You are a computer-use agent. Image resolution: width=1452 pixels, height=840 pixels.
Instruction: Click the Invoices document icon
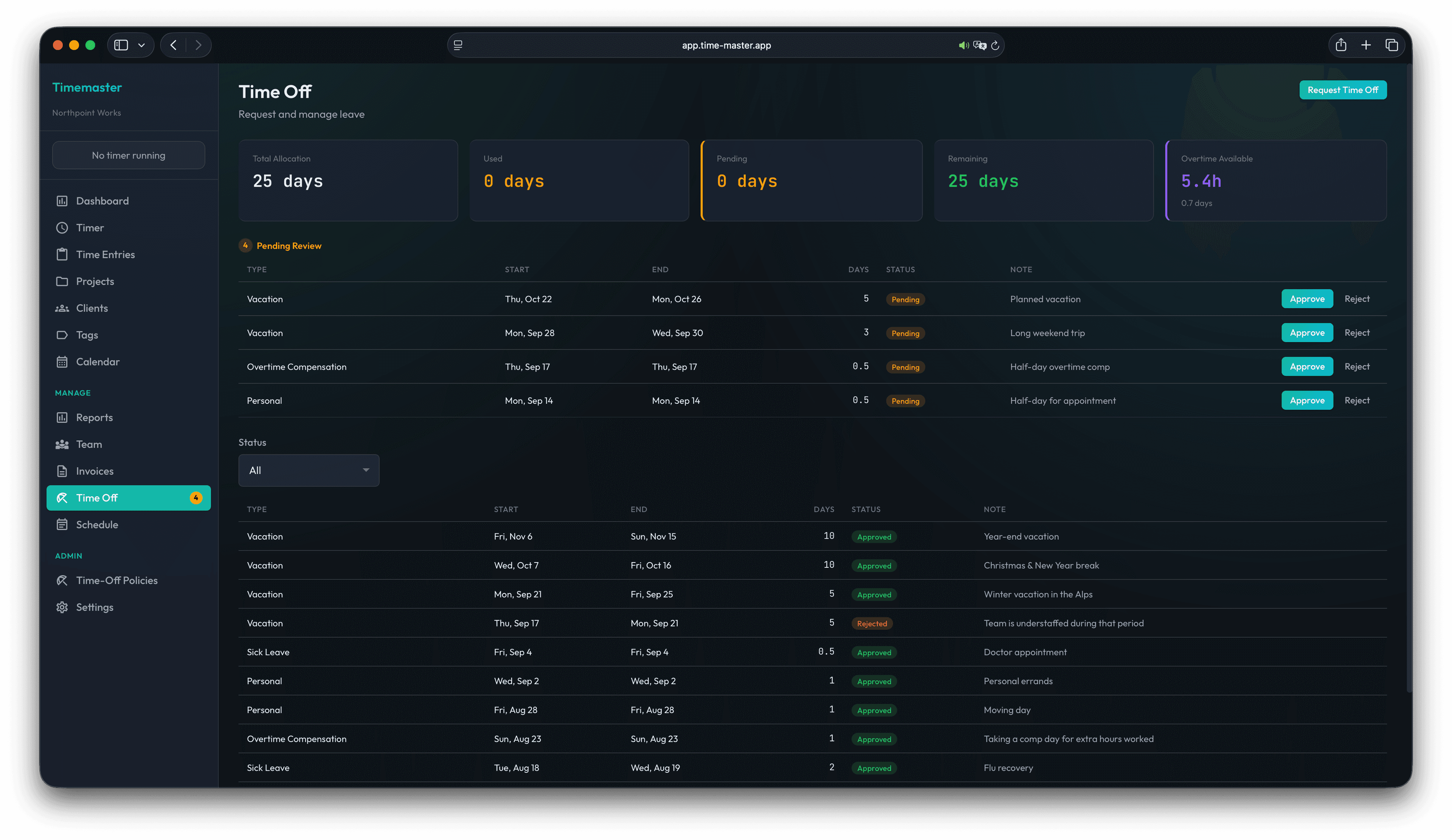point(62,471)
